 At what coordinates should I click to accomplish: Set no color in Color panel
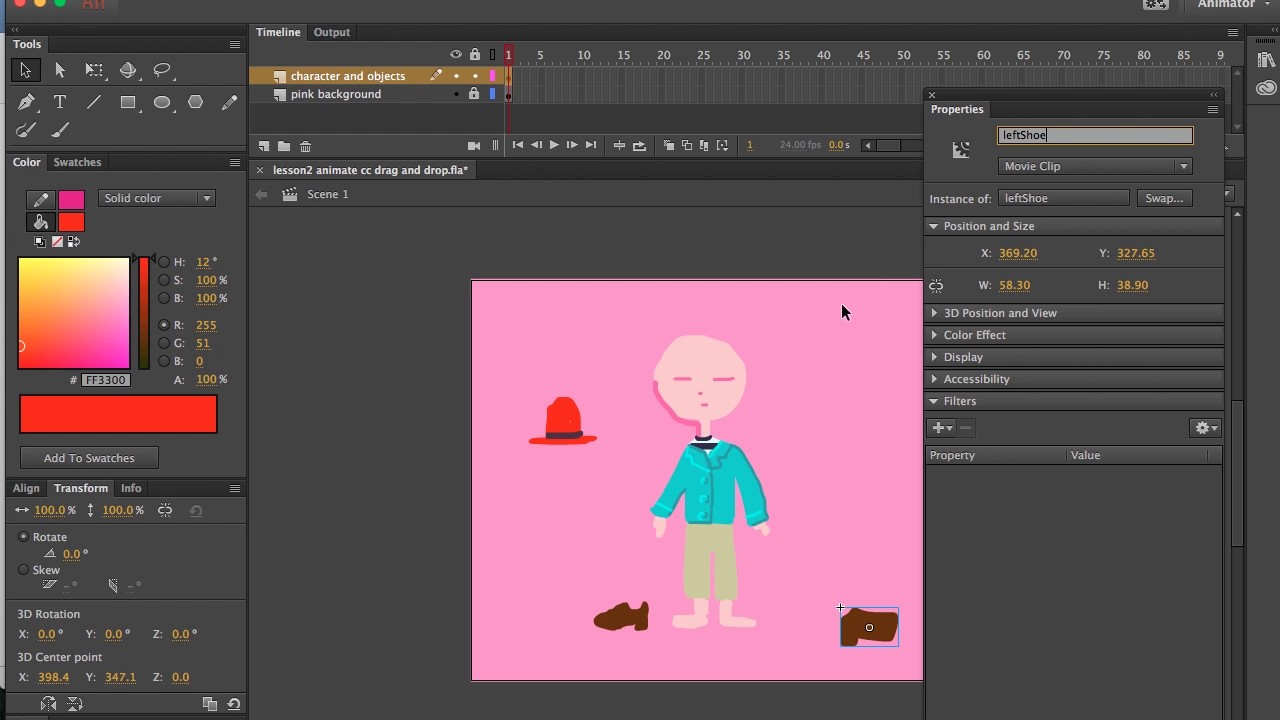click(x=57, y=242)
